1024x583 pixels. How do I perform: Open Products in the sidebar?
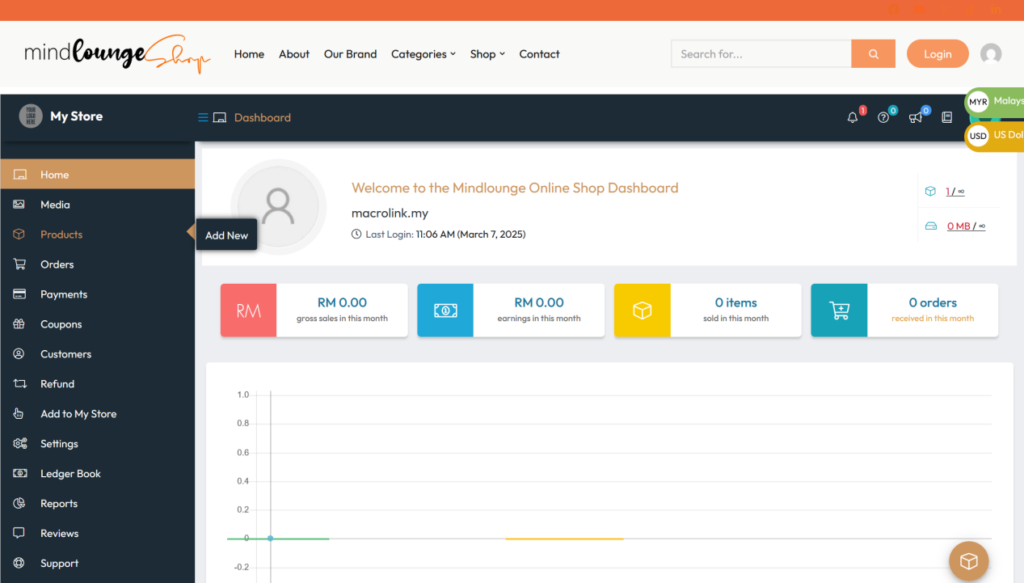coord(61,234)
